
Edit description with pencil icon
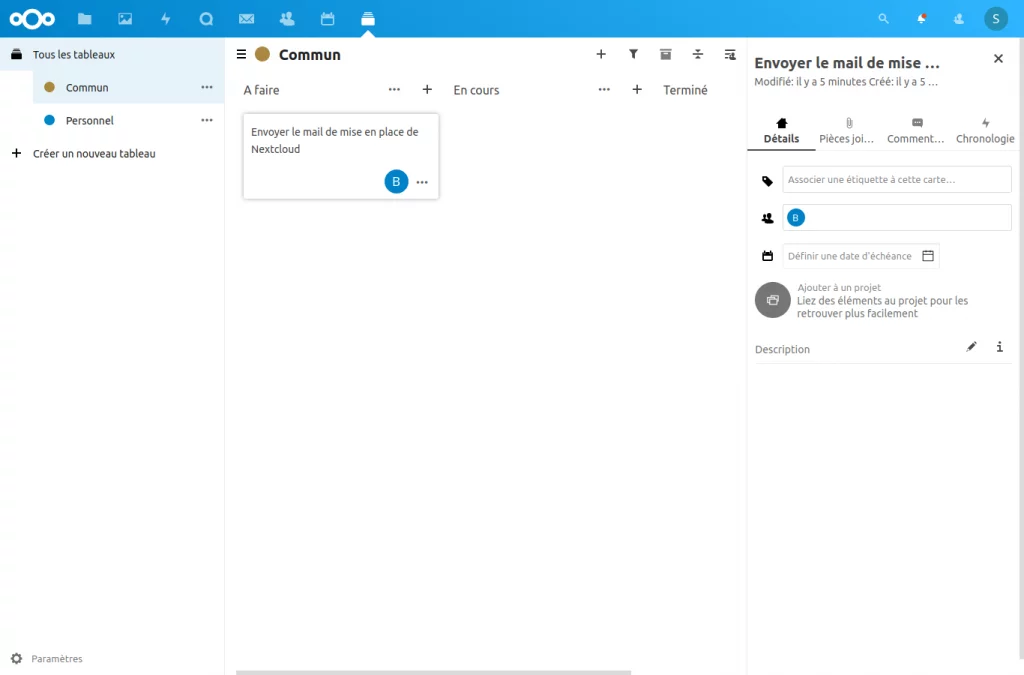(x=972, y=347)
